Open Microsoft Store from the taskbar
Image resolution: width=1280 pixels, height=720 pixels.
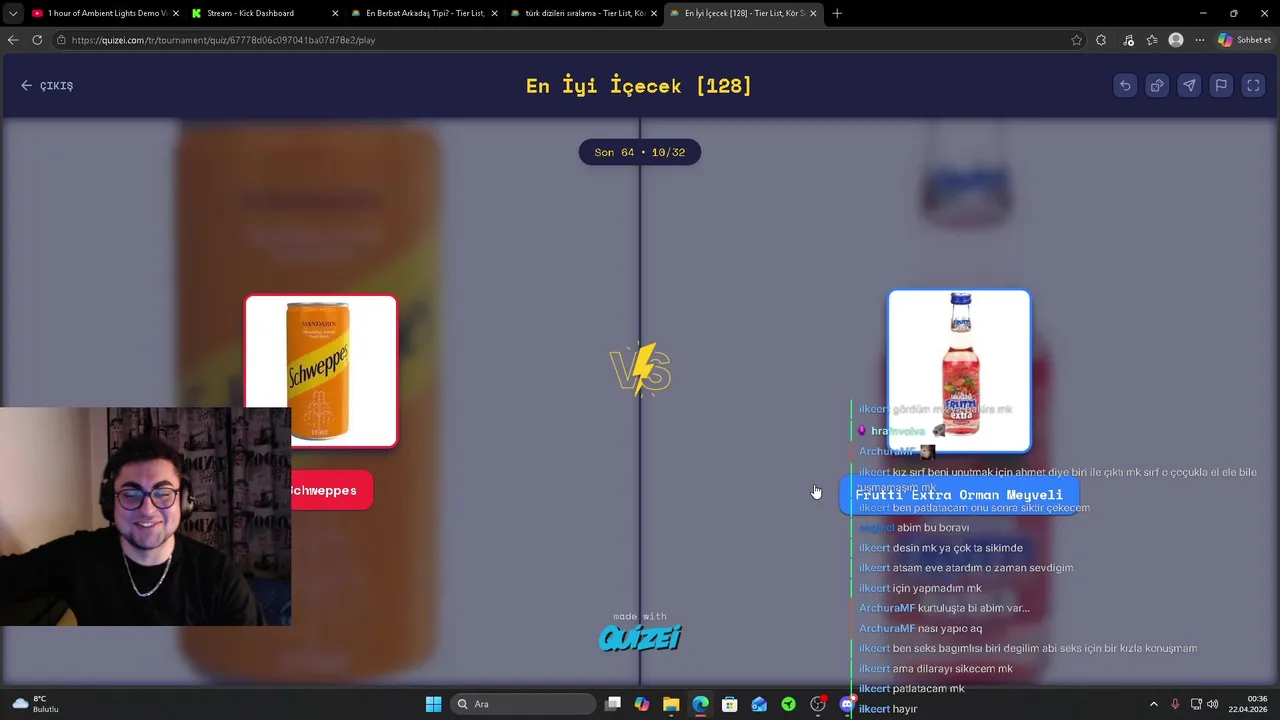coord(730,704)
